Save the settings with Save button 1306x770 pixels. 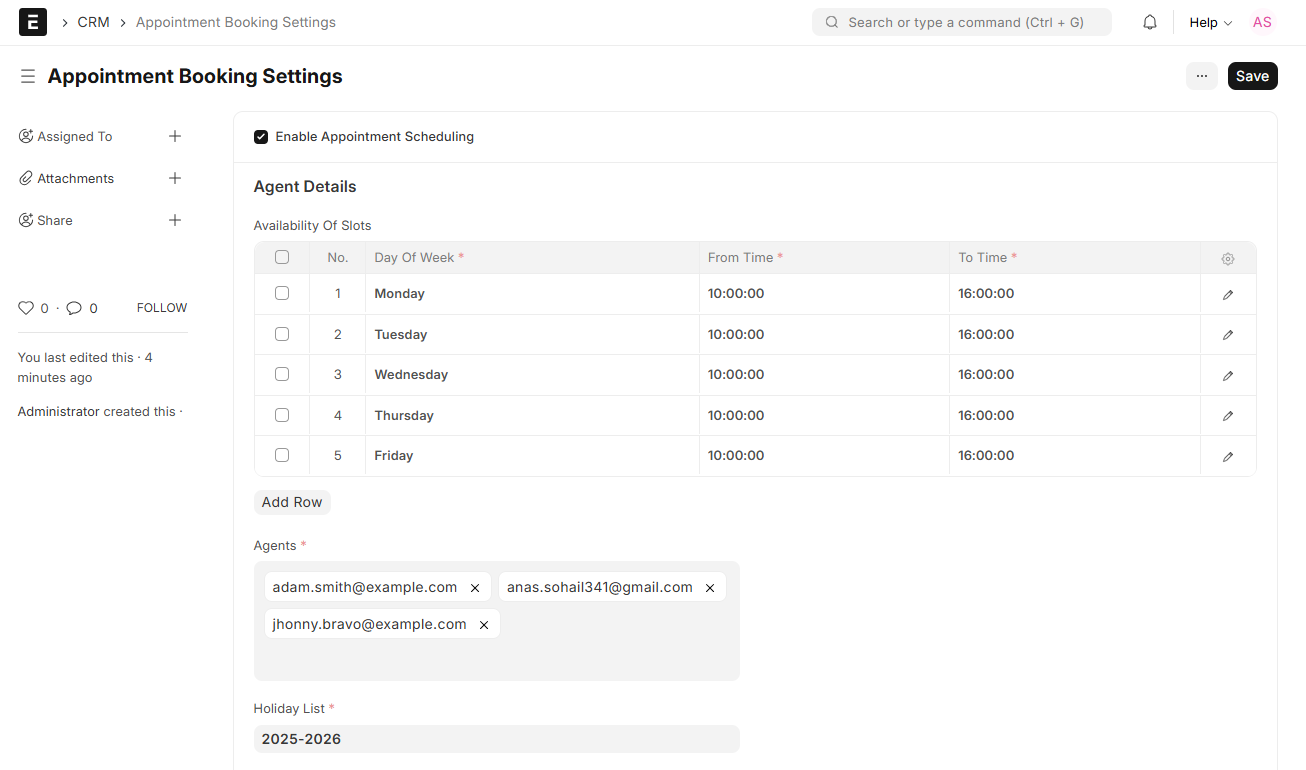[1252, 76]
